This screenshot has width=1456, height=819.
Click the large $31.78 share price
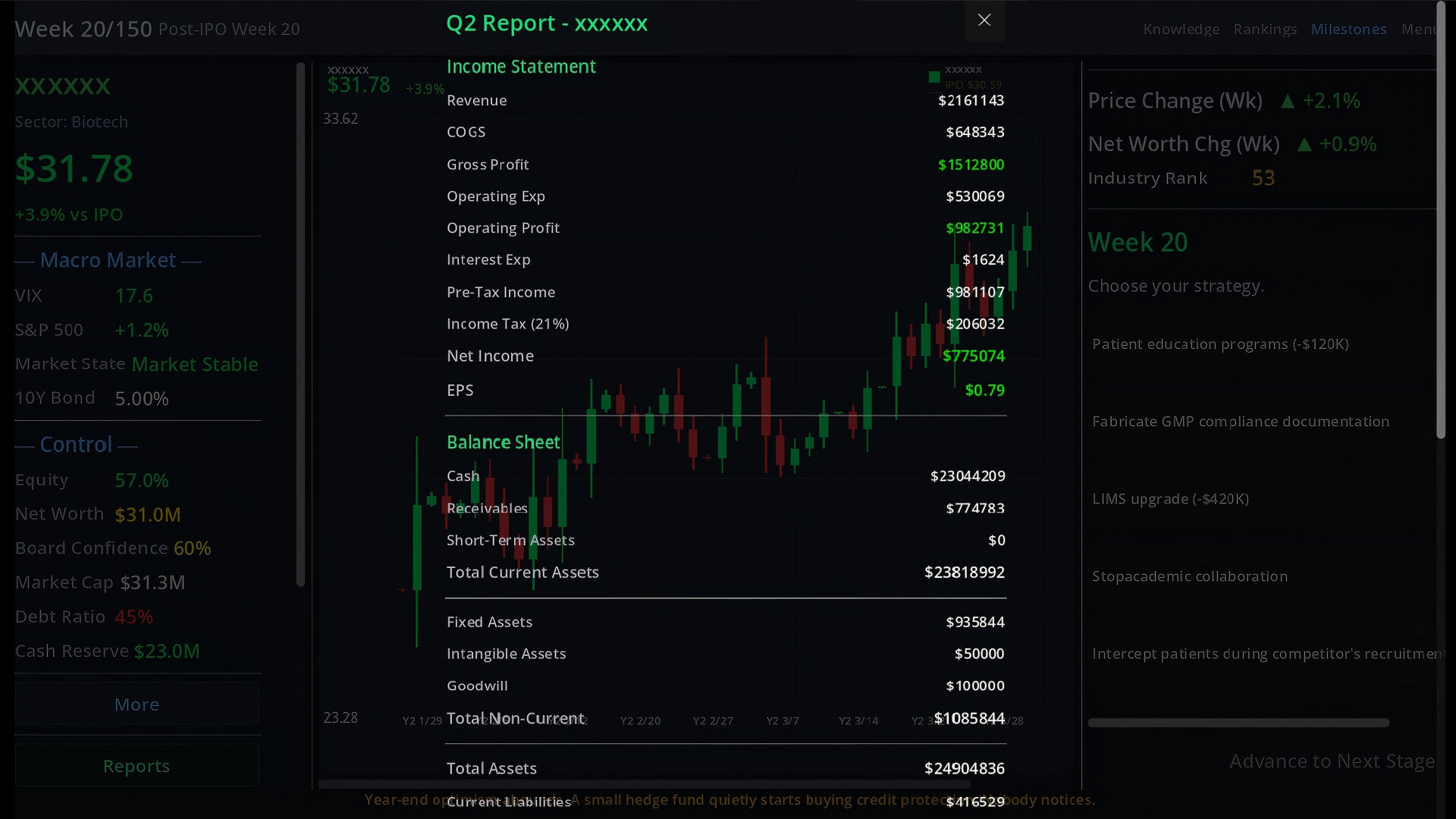click(x=74, y=168)
